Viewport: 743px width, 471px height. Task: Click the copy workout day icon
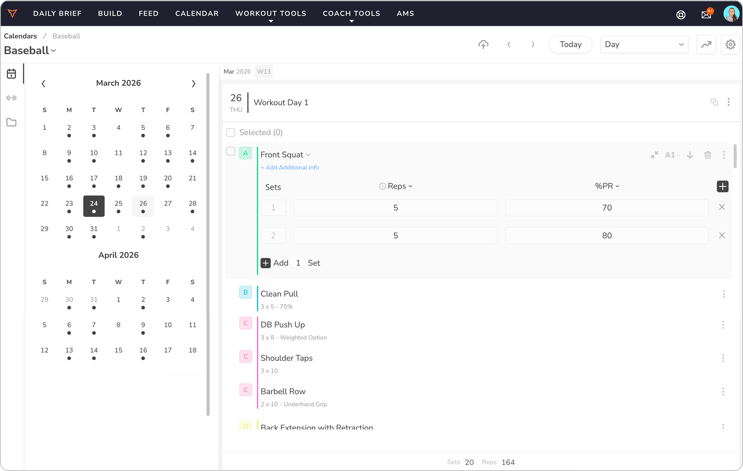(714, 102)
